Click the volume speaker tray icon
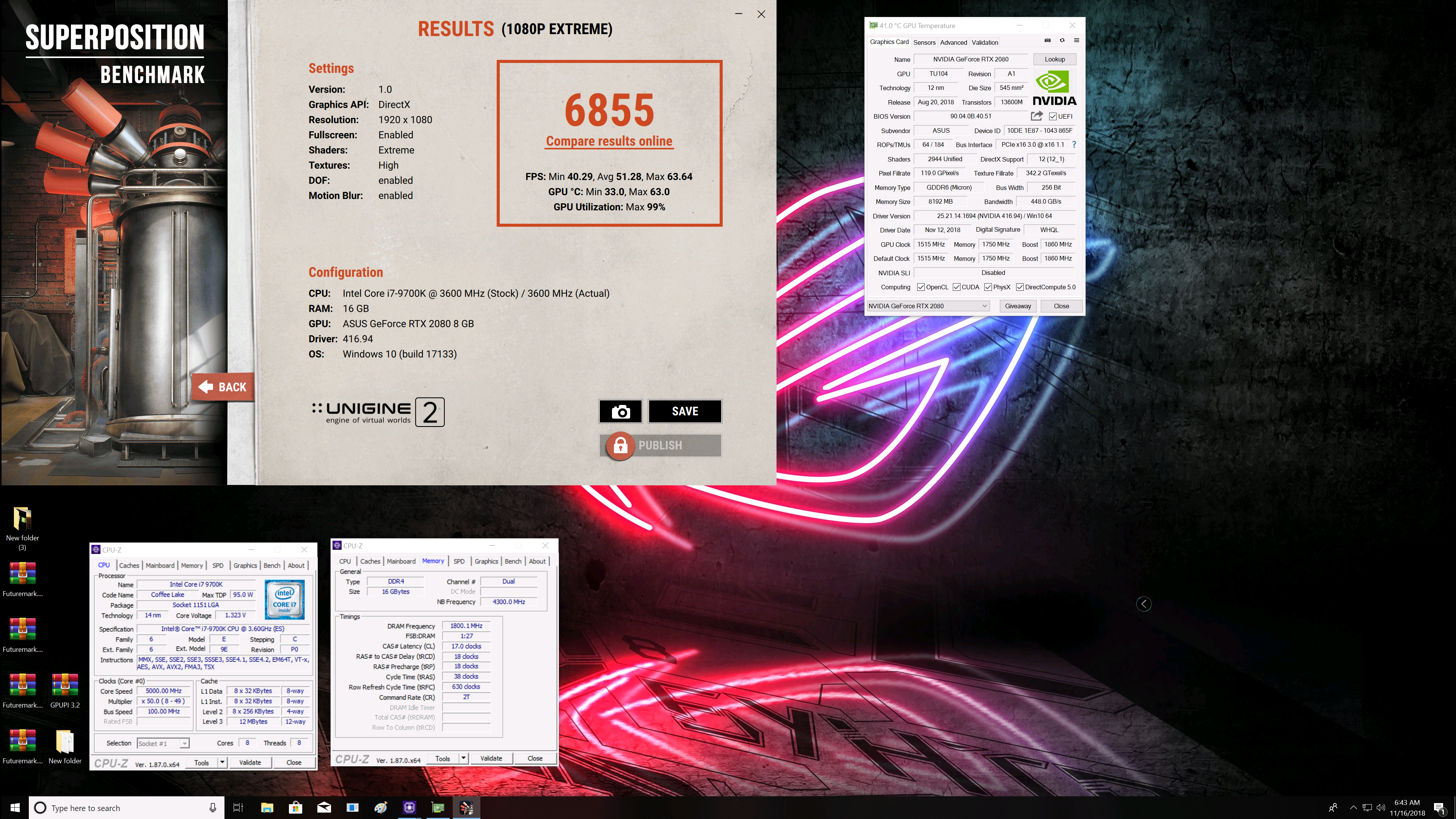Image resolution: width=1456 pixels, height=819 pixels. coord(1381,808)
